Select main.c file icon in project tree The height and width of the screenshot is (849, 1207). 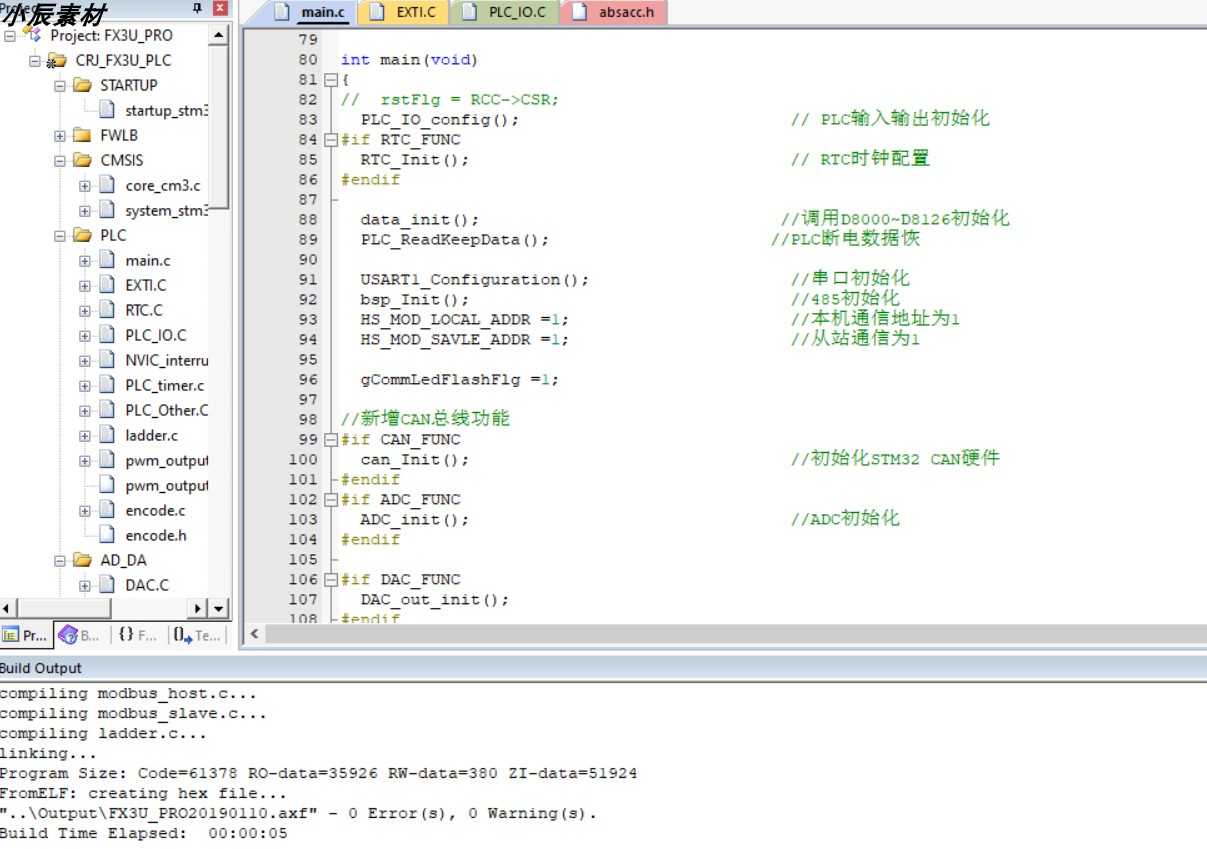coord(107,260)
